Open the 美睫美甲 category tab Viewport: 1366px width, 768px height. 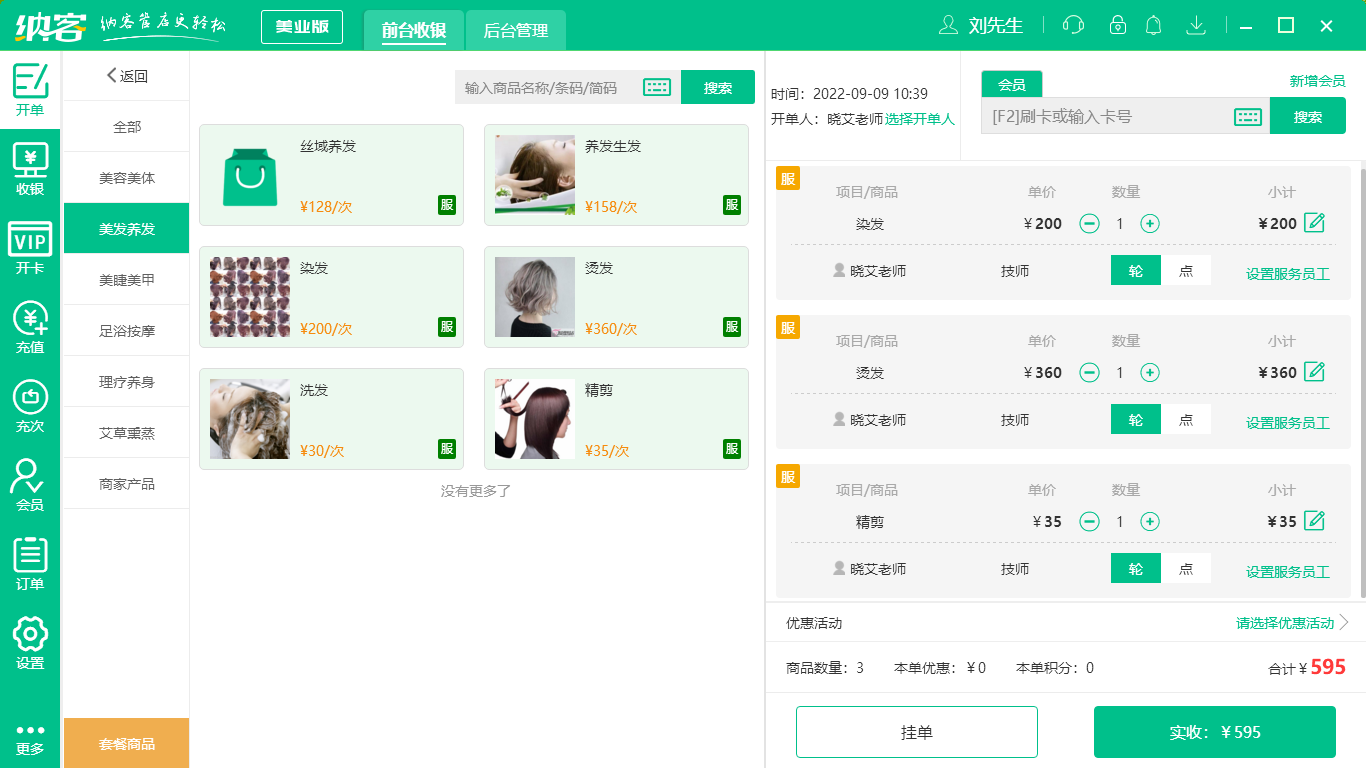[x=125, y=279]
